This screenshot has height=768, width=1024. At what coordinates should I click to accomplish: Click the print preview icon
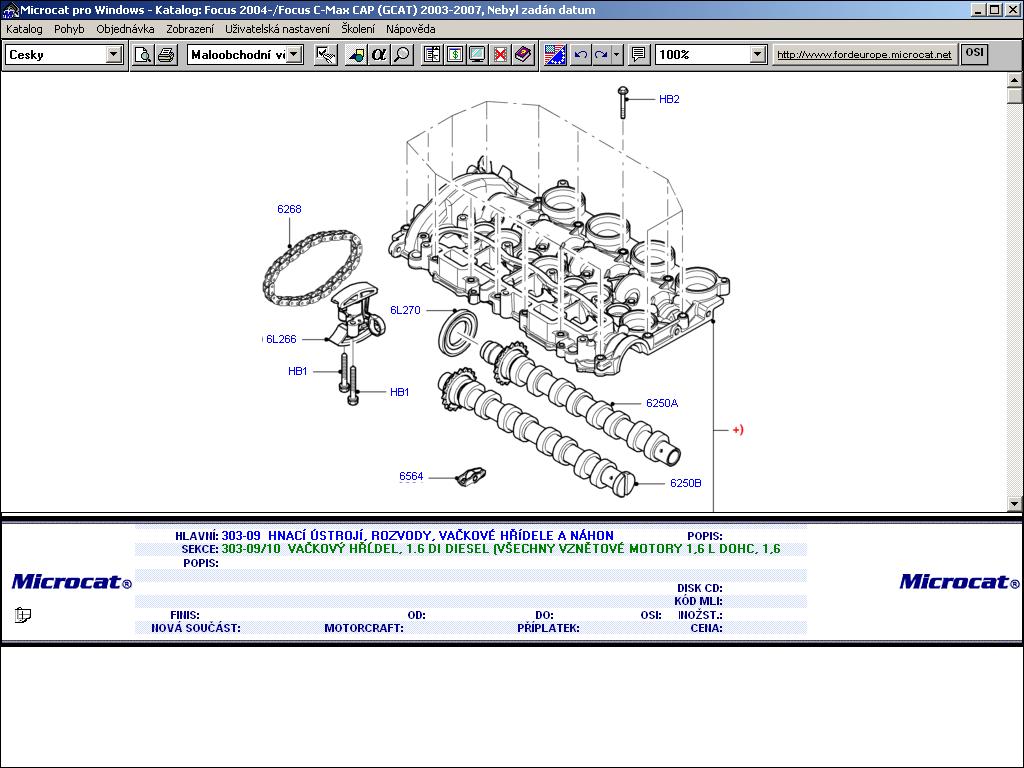coord(143,54)
